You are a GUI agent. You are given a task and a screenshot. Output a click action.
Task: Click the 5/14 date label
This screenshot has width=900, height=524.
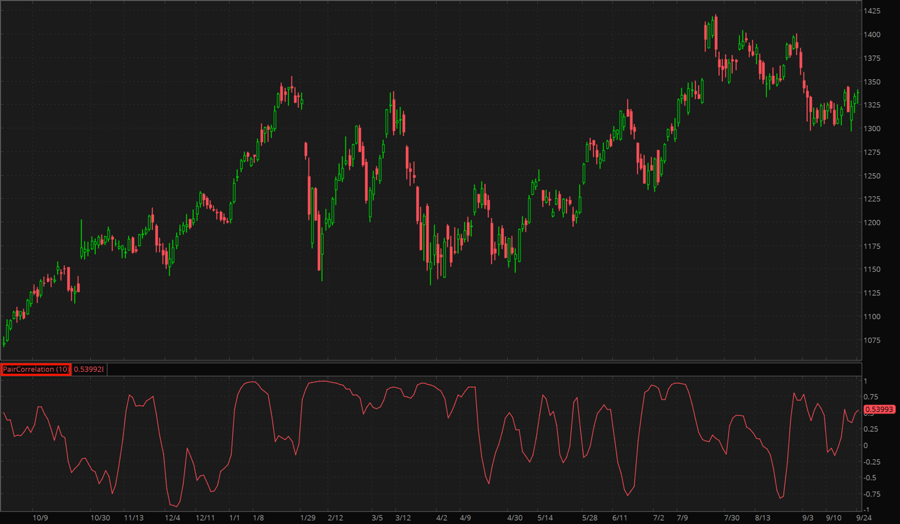[545, 517]
